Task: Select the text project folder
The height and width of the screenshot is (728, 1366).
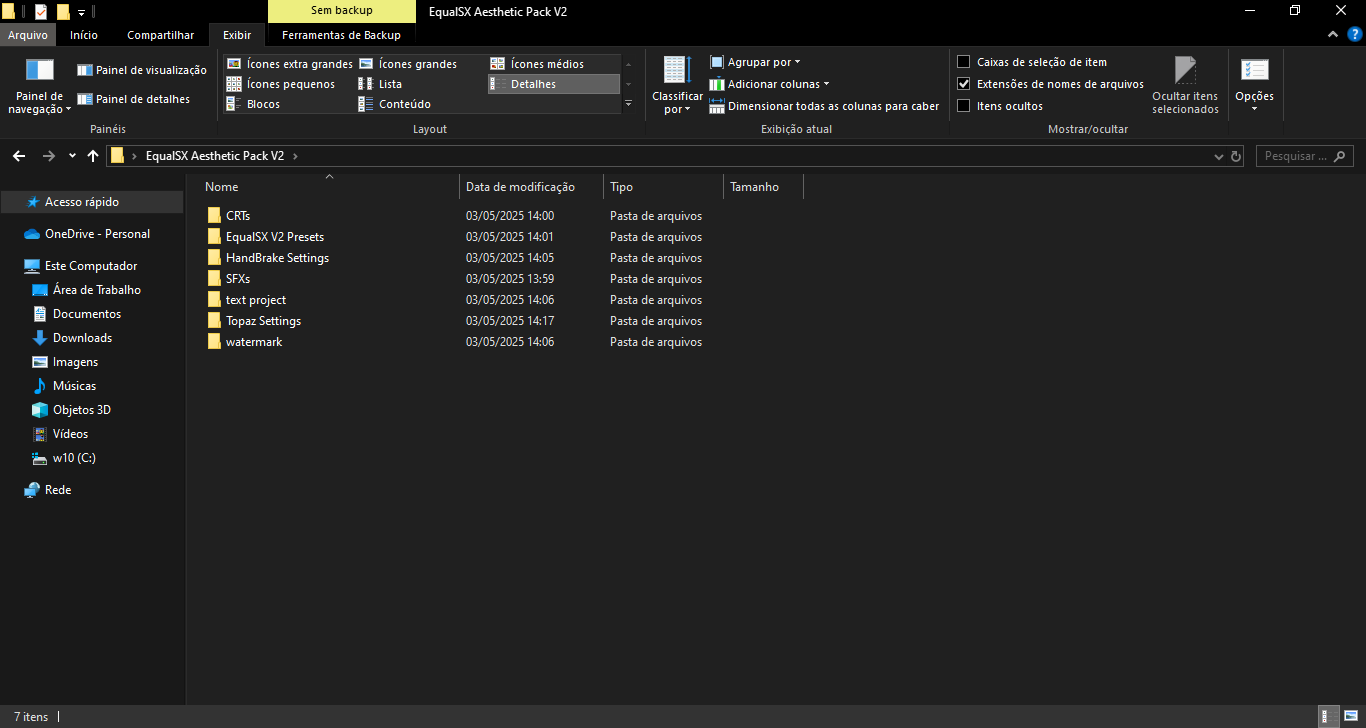Action: 256,300
